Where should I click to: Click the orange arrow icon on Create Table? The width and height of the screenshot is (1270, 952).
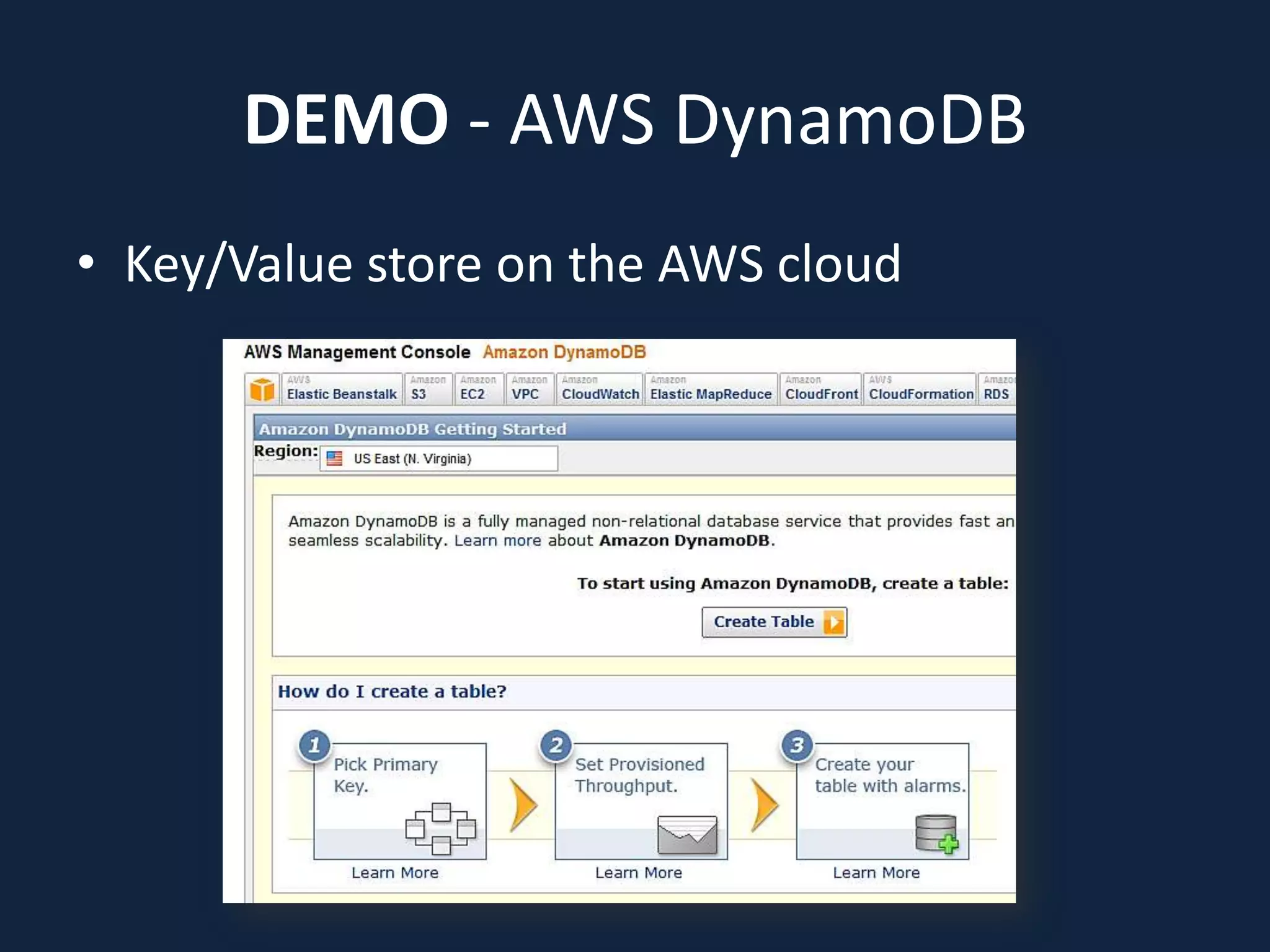coord(834,622)
